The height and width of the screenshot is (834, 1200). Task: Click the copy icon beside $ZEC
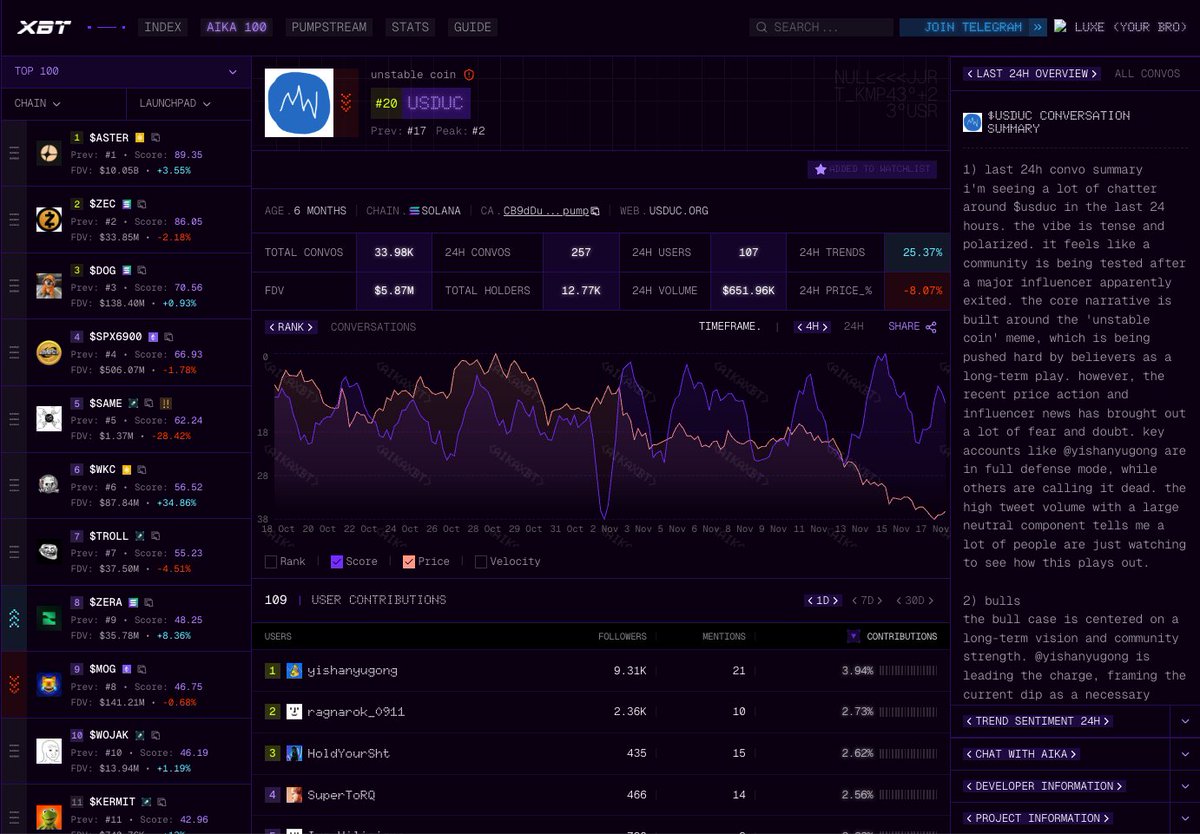coord(143,202)
